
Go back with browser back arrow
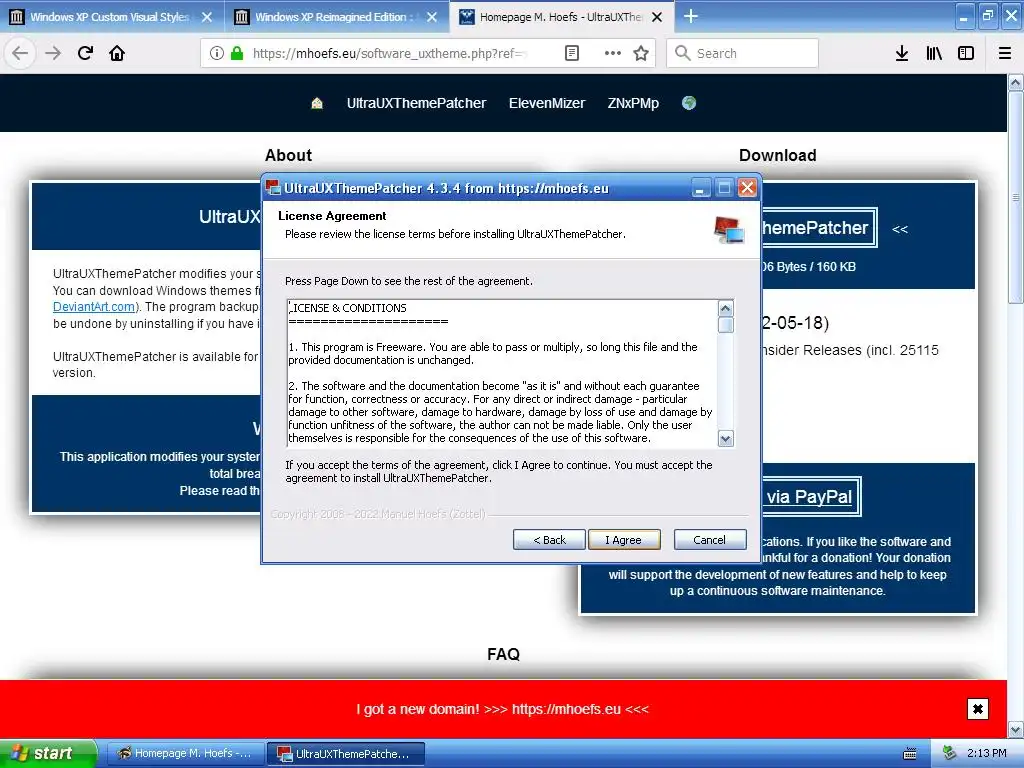click(20, 53)
